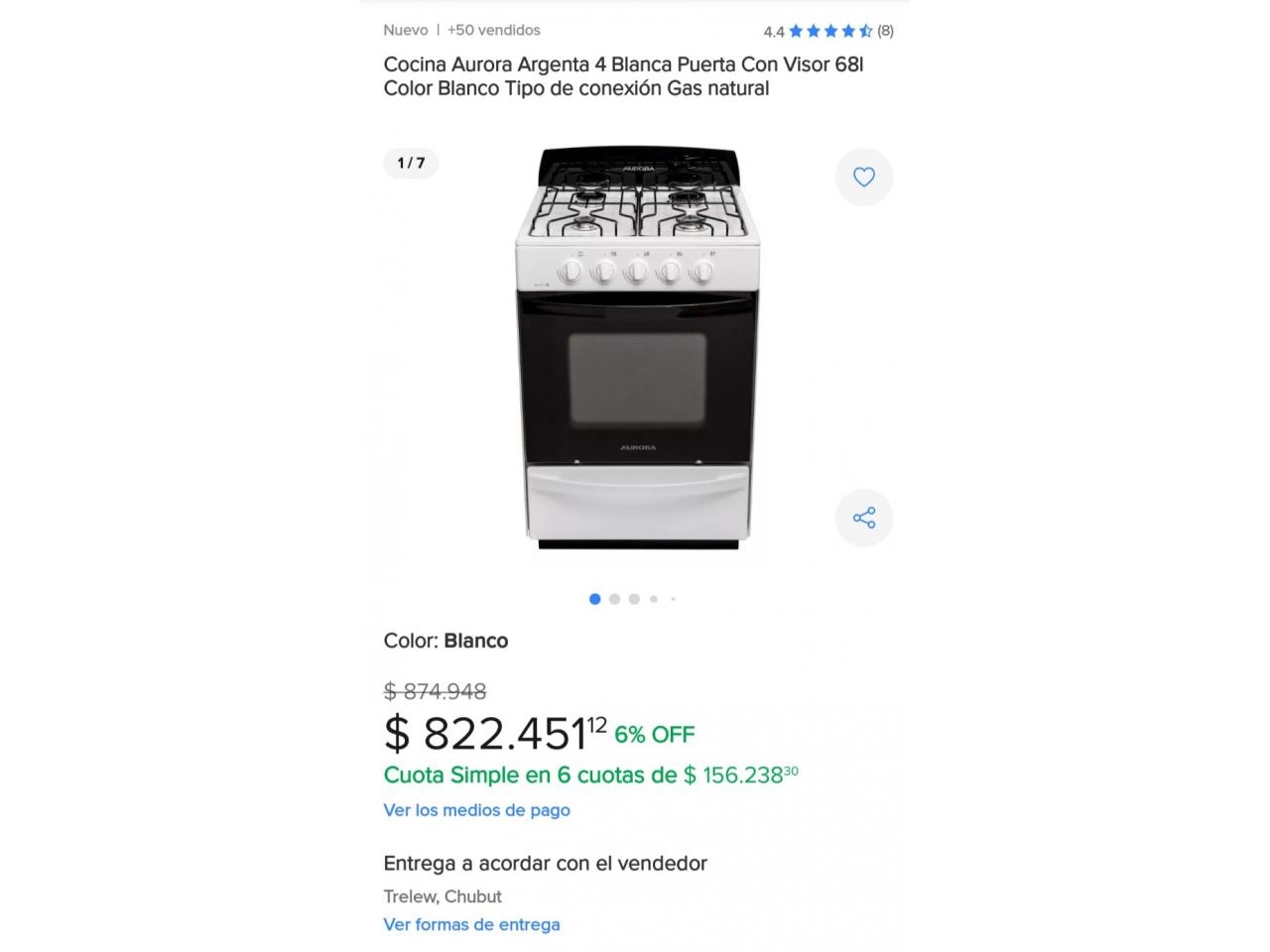Click Cuota Simple en 6 cuotas text
Viewport: 1270px width, 952px height.
pyautogui.click(x=531, y=775)
